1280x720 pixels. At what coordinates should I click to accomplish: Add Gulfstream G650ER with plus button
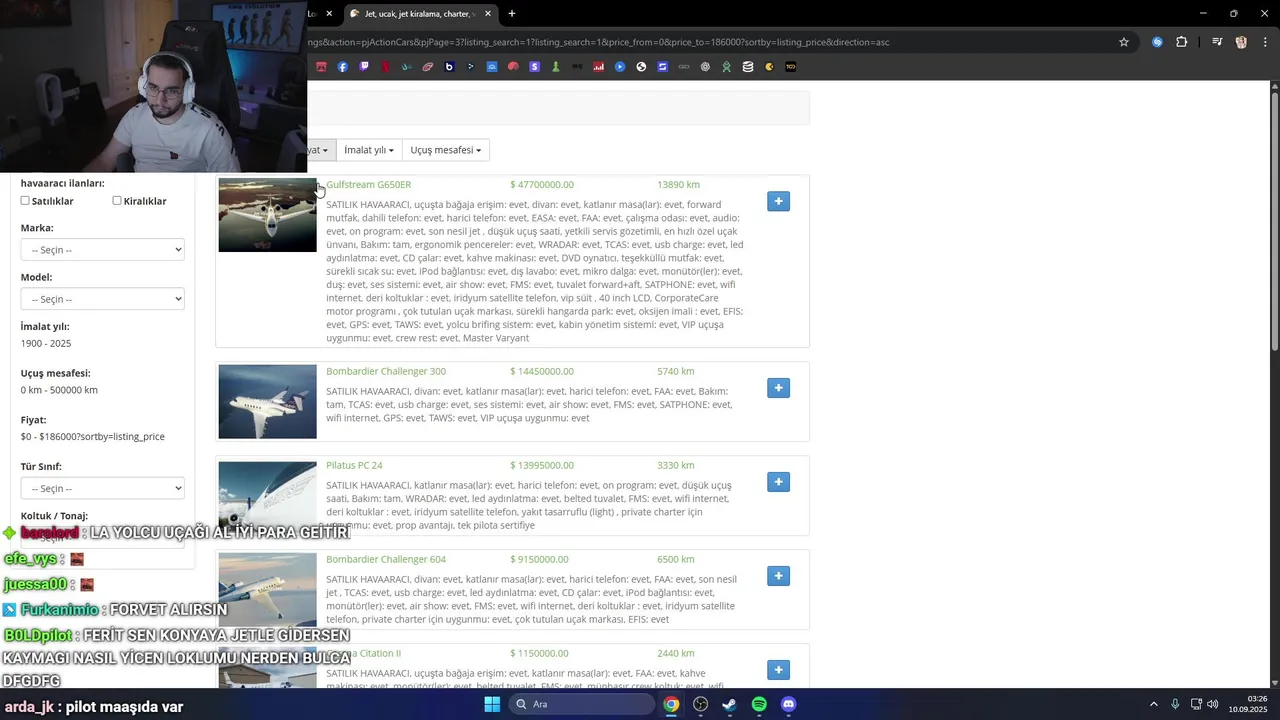(x=778, y=201)
